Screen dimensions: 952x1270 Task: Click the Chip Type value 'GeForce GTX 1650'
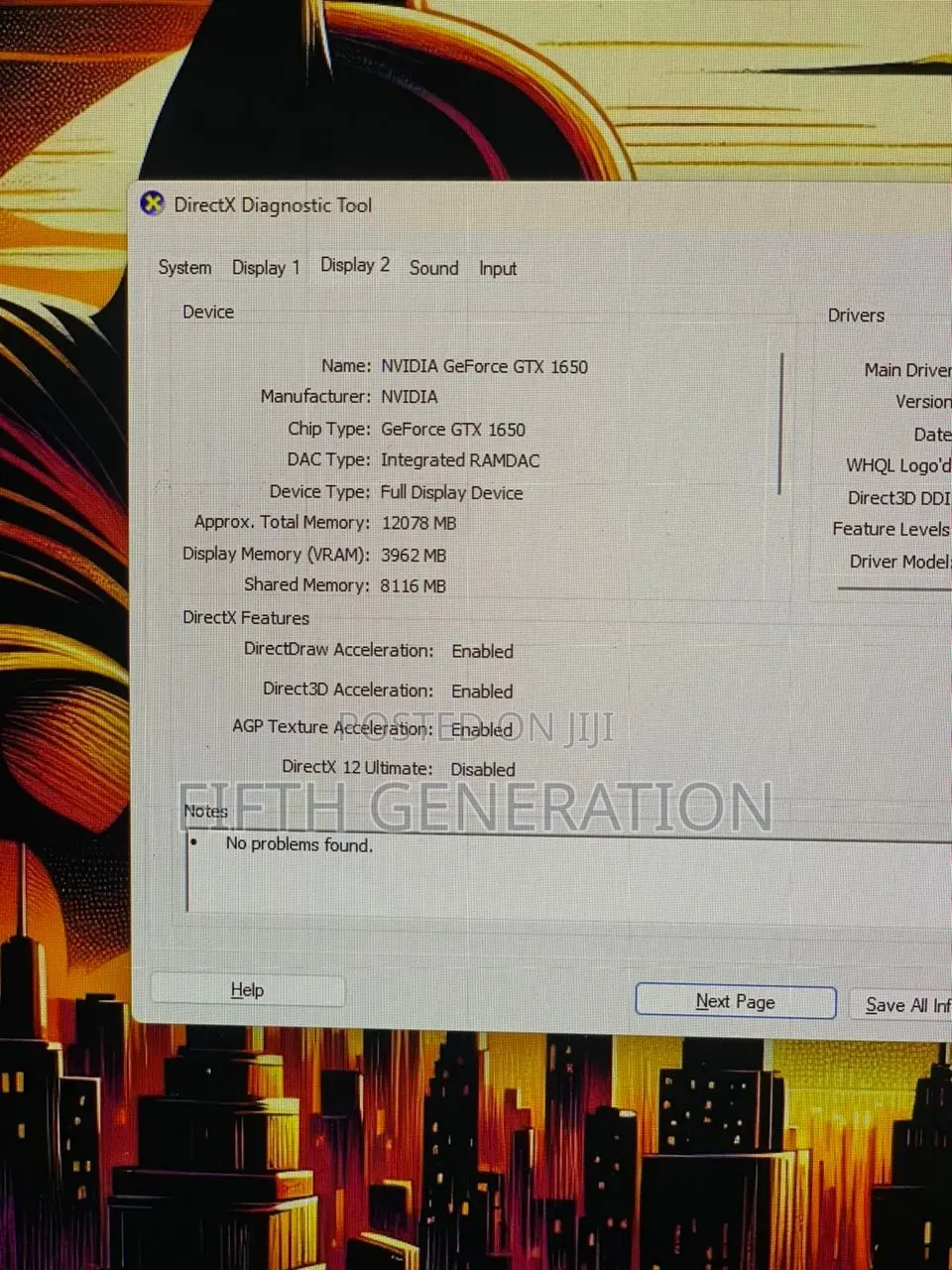tap(452, 430)
